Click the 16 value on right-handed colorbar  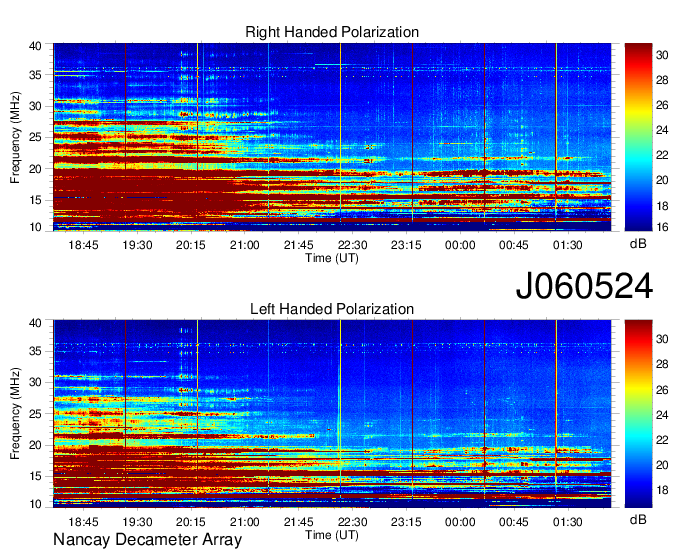click(662, 227)
